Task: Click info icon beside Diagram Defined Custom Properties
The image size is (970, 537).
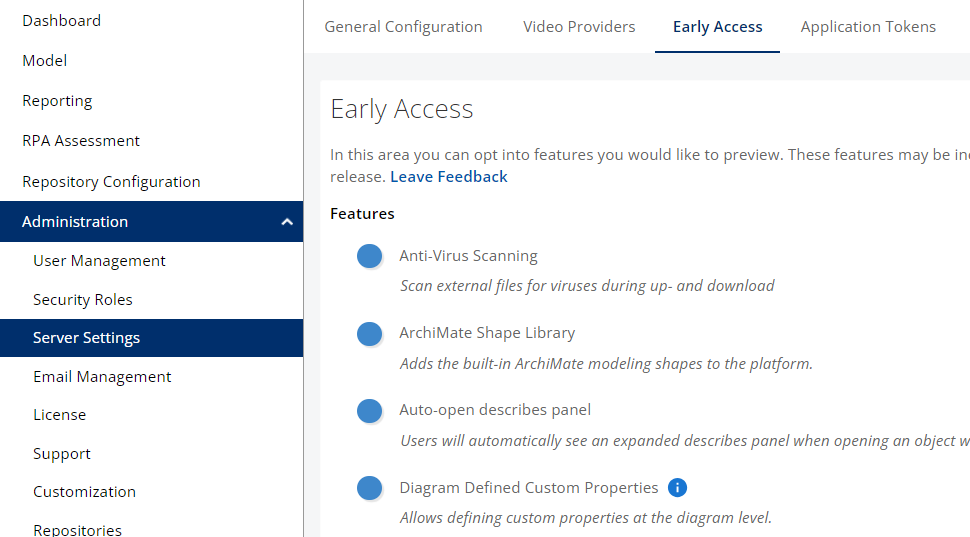Action: pos(677,488)
